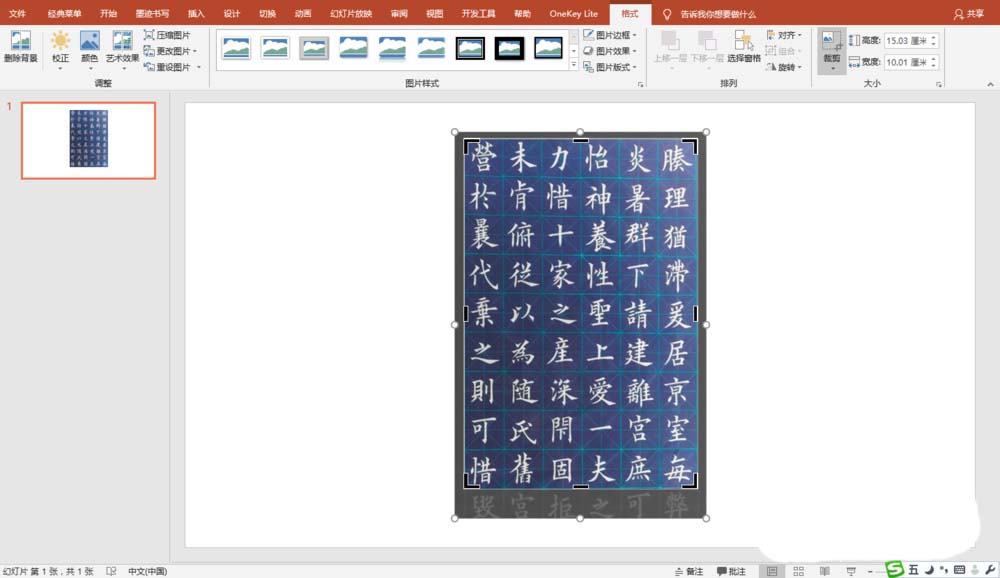Image resolution: width=1000 pixels, height=578 pixels.
Task: Switch to Normal view icon in status bar
Action: 772,571
